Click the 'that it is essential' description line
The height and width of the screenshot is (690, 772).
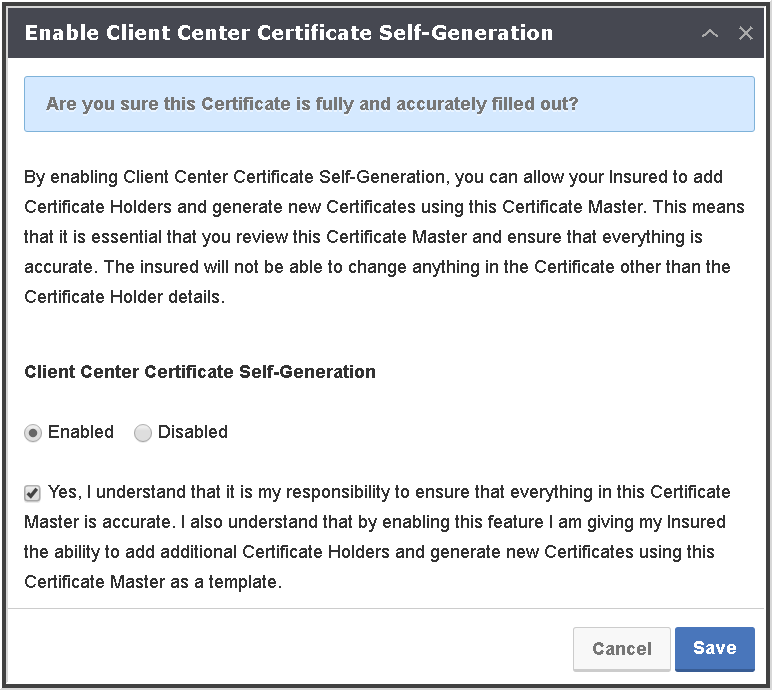[x=363, y=237]
